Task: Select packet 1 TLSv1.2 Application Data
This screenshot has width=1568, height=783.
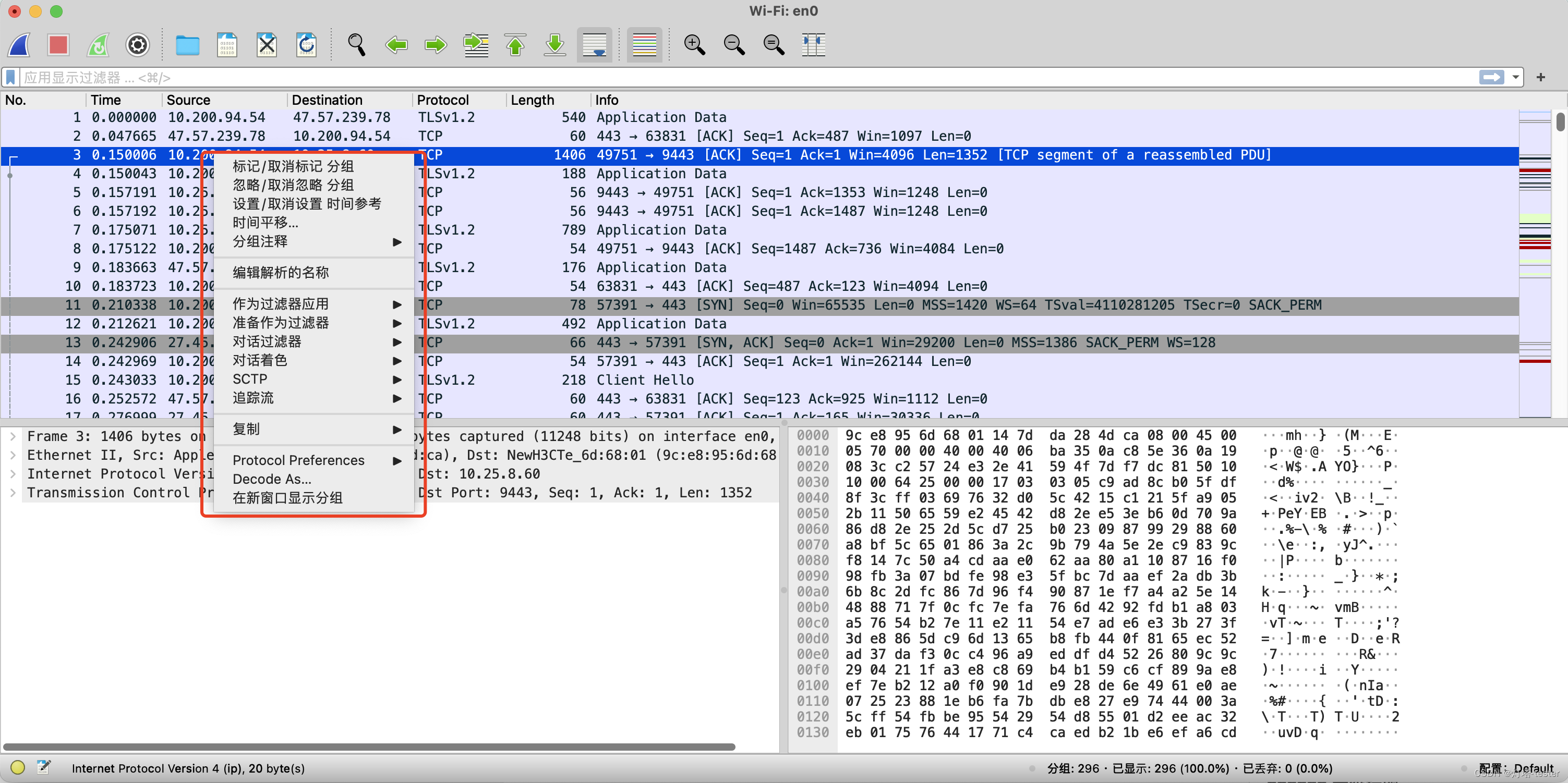Action: click(x=759, y=117)
